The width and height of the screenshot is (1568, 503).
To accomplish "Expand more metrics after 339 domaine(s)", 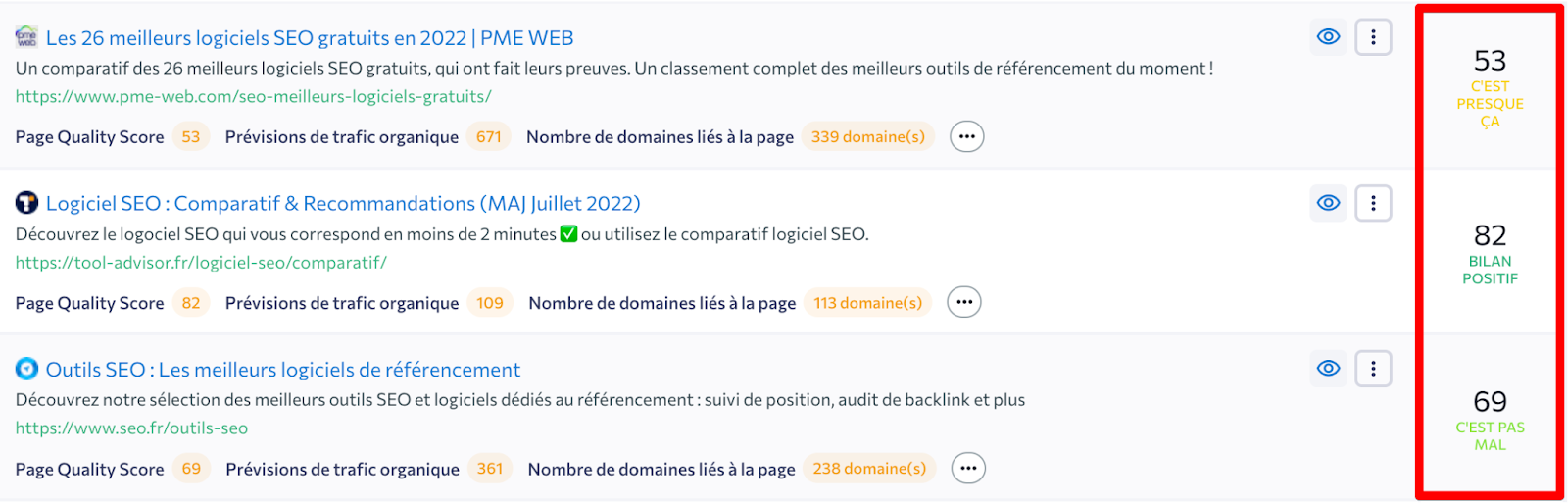I will [967, 136].
